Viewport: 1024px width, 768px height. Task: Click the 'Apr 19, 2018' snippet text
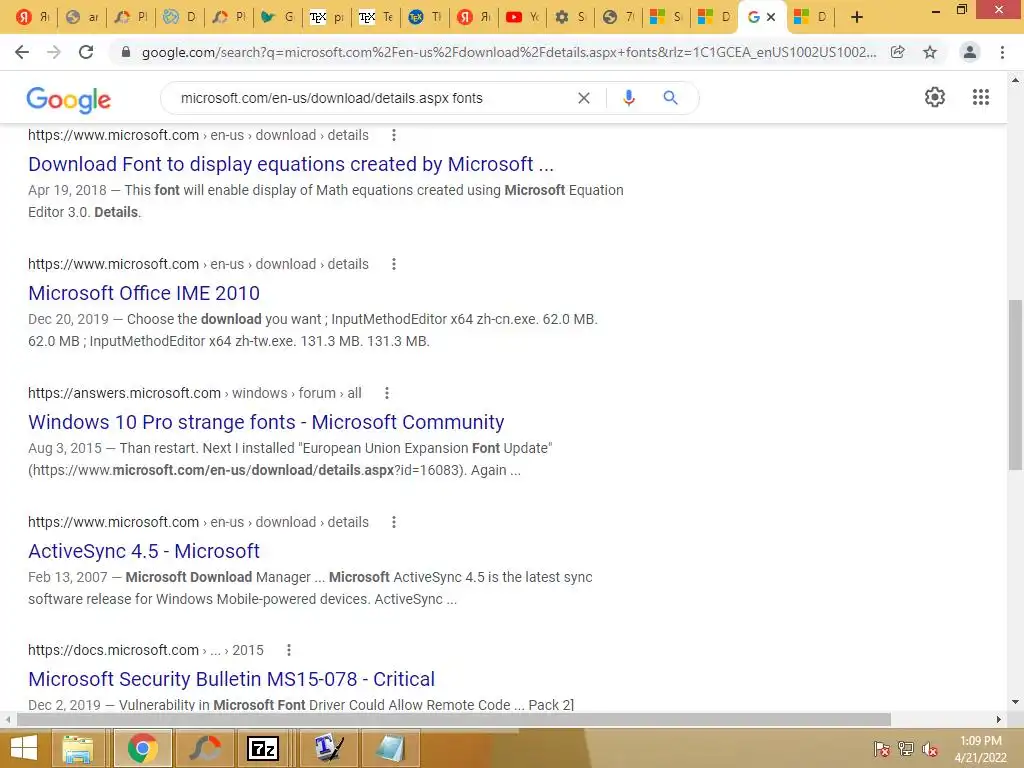(x=67, y=190)
